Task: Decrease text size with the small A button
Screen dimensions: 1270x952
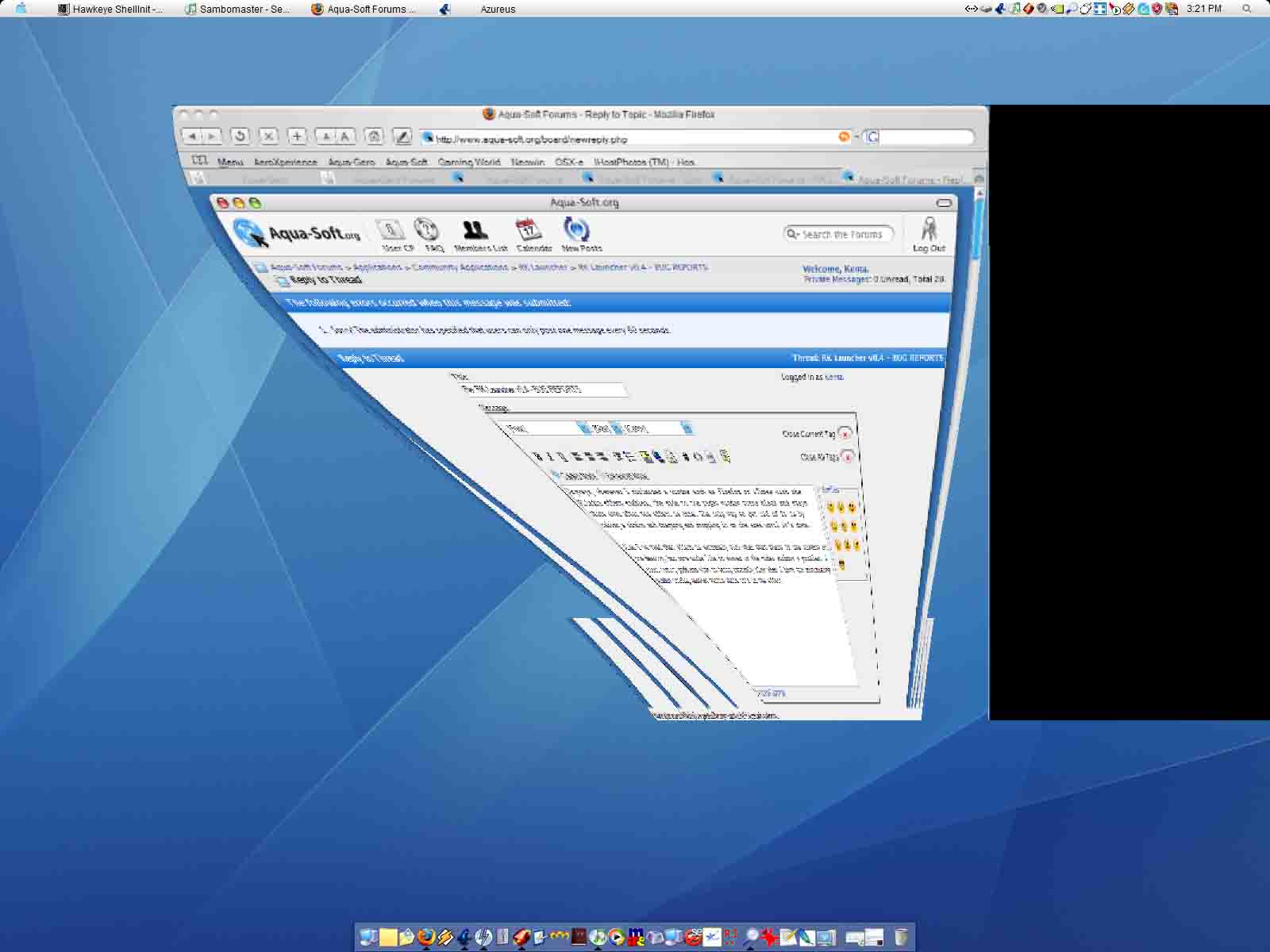Action: pos(325,136)
